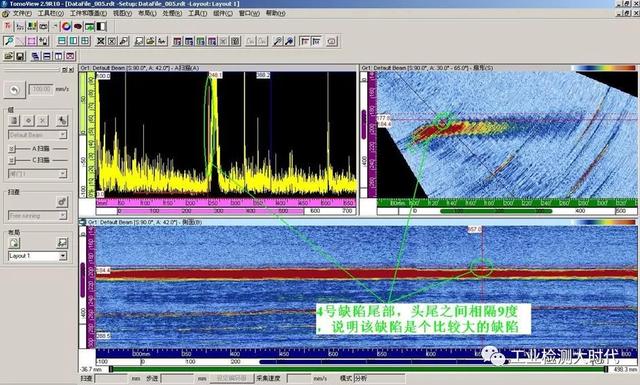Open the 窗口(W) menu
Screen dimensions: 640x385
pyautogui.click(x=249, y=13)
